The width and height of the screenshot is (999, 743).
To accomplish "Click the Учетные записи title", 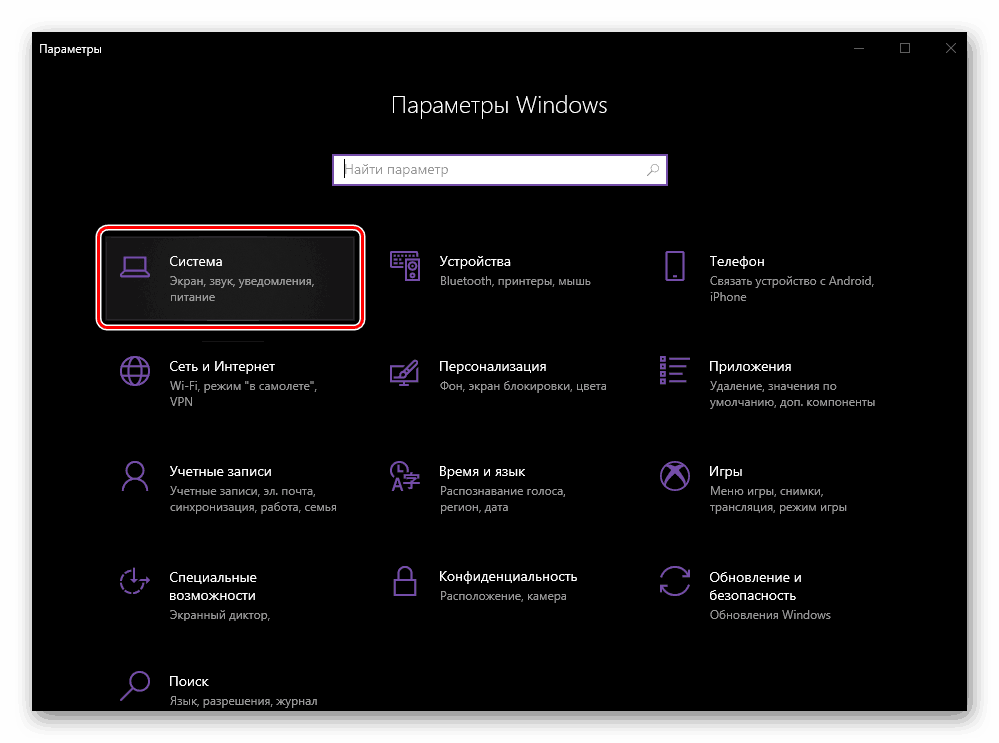I will click(x=220, y=472).
